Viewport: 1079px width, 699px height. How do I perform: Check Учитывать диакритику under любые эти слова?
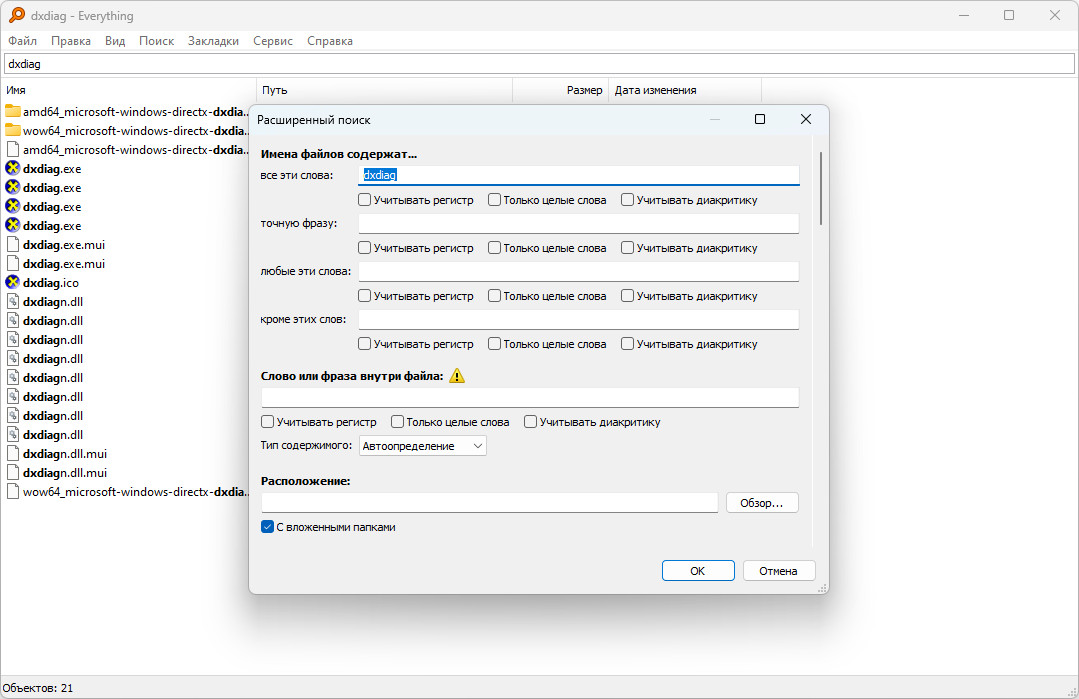click(627, 296)
